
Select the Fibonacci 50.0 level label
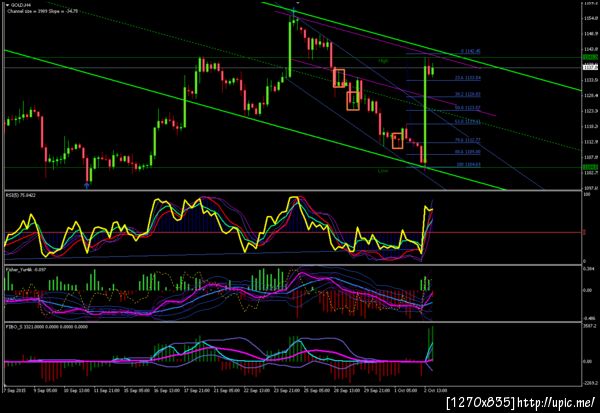point(468,108)
